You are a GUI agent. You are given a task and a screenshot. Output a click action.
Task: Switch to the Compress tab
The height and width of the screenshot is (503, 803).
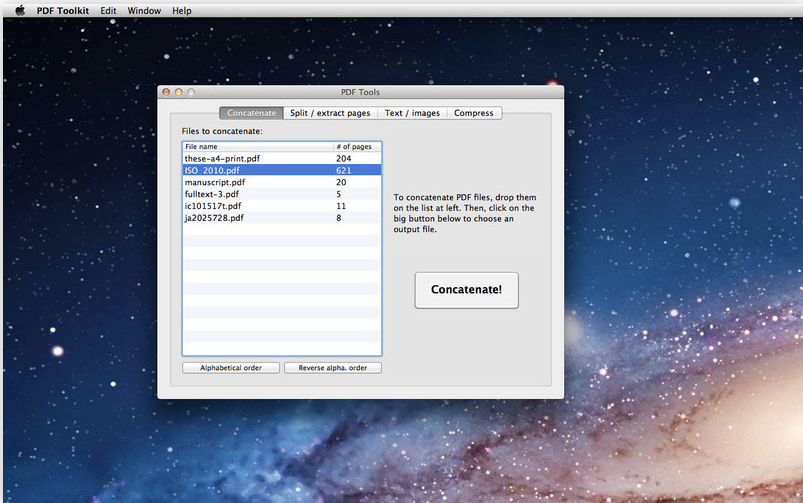coord(474,113)
